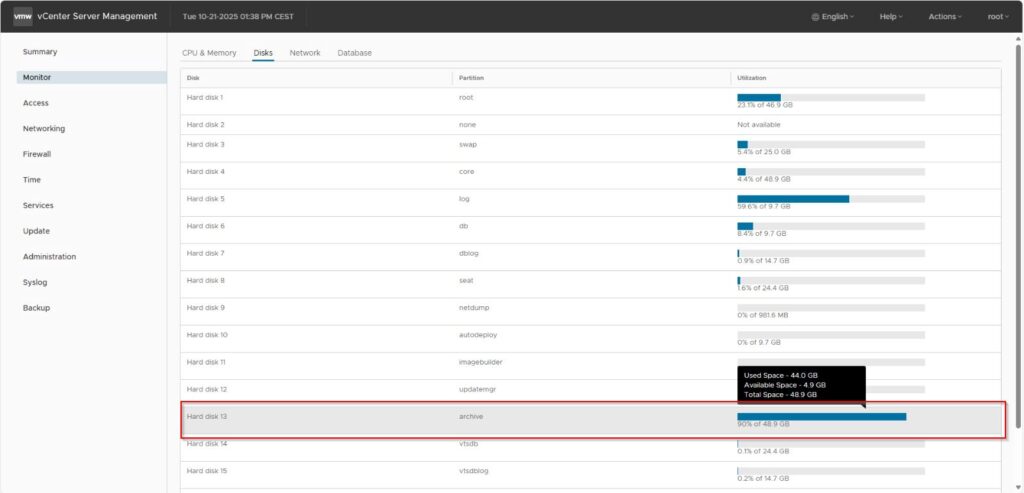Open the Update section
Viewport: 1024px width, 493px height.
click(x=36, y=231)
